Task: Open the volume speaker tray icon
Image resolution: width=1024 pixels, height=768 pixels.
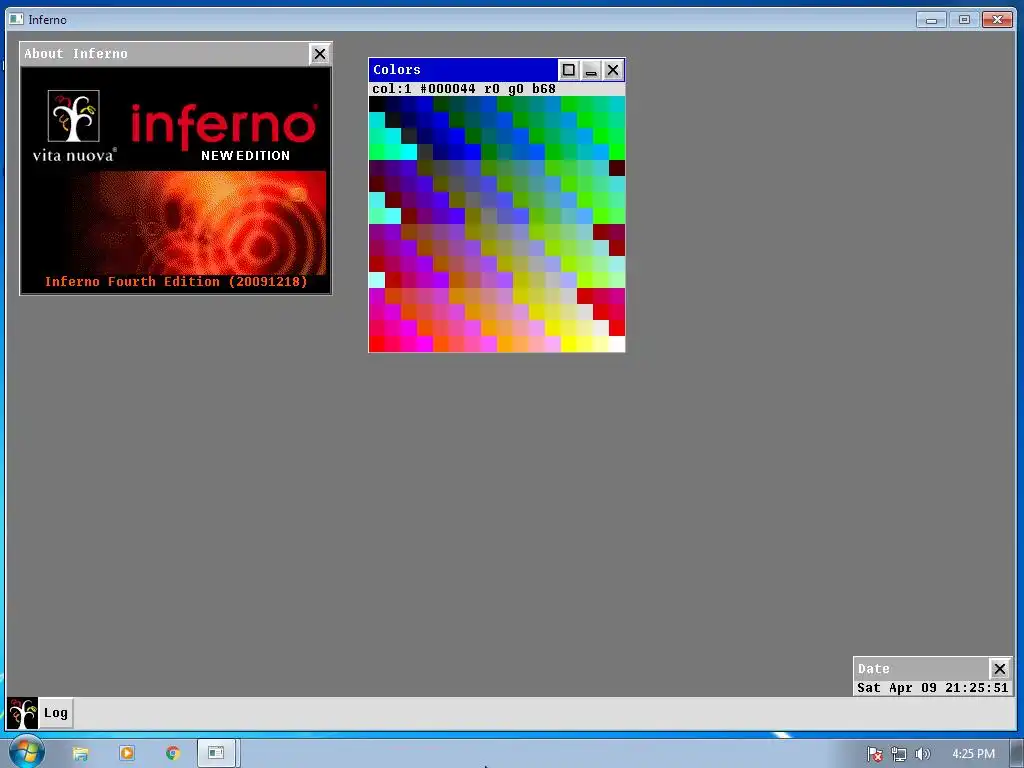Action: (x=922, y=754)
